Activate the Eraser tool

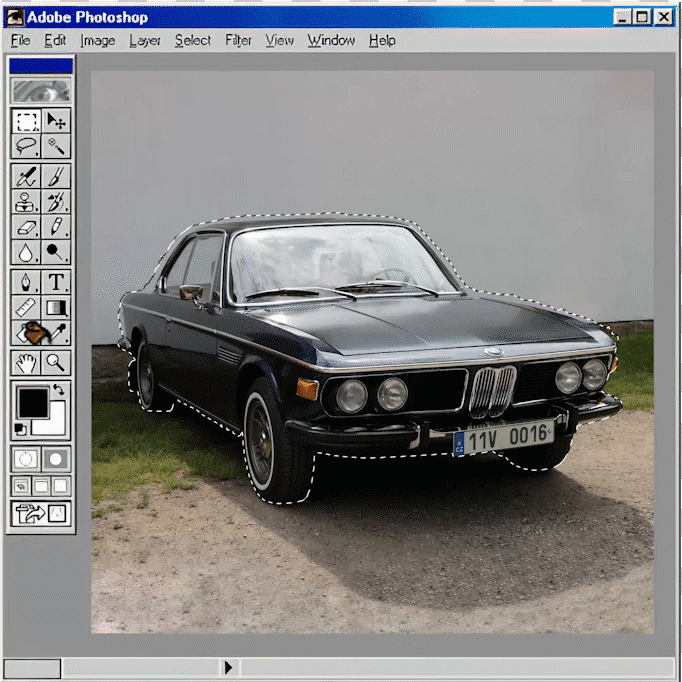[27, 228]
